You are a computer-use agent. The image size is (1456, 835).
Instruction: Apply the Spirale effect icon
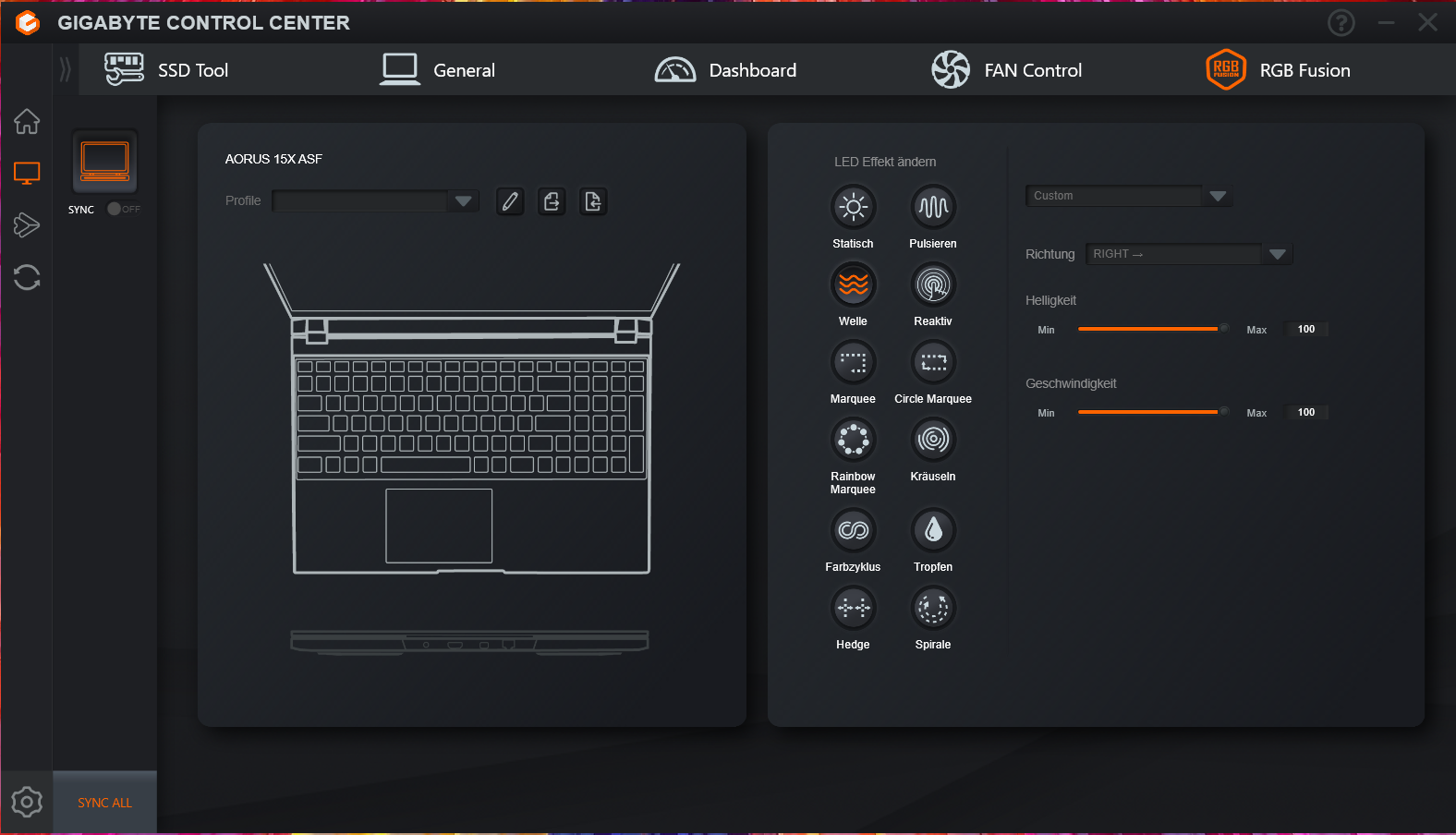click(933, 608)
